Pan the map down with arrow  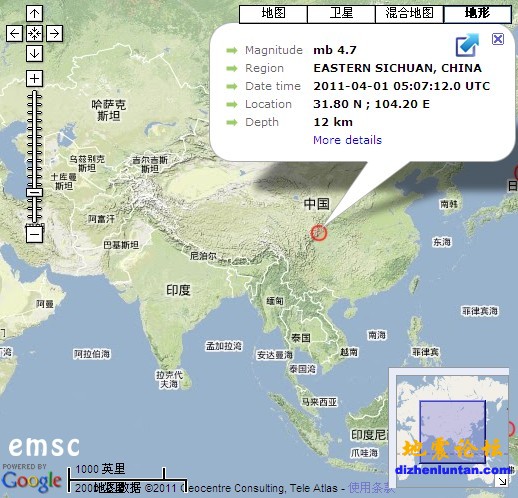tap(34, 54)
